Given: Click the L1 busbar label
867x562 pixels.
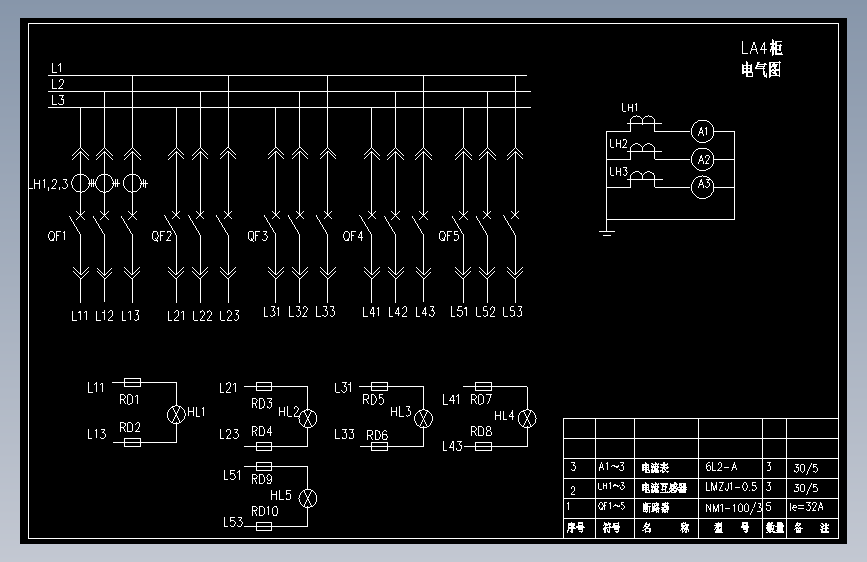Looking at the screenshot, I should [x=57, y=68].
